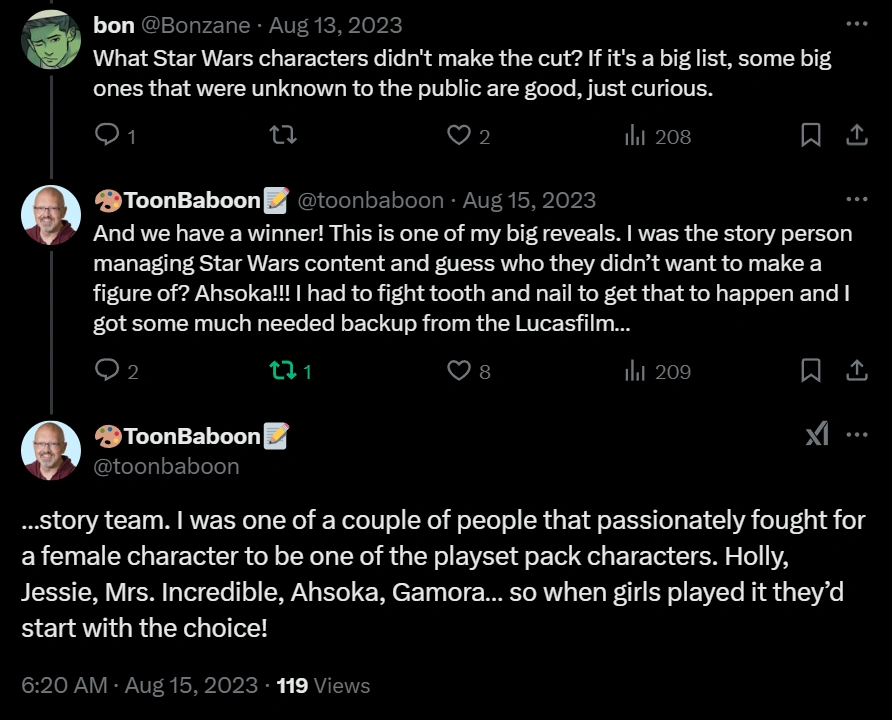The height and width of the screenshot is (720, 892).
Task: Open the @toonbaboon handle under main tweet
Action: [x=166, y=466]
